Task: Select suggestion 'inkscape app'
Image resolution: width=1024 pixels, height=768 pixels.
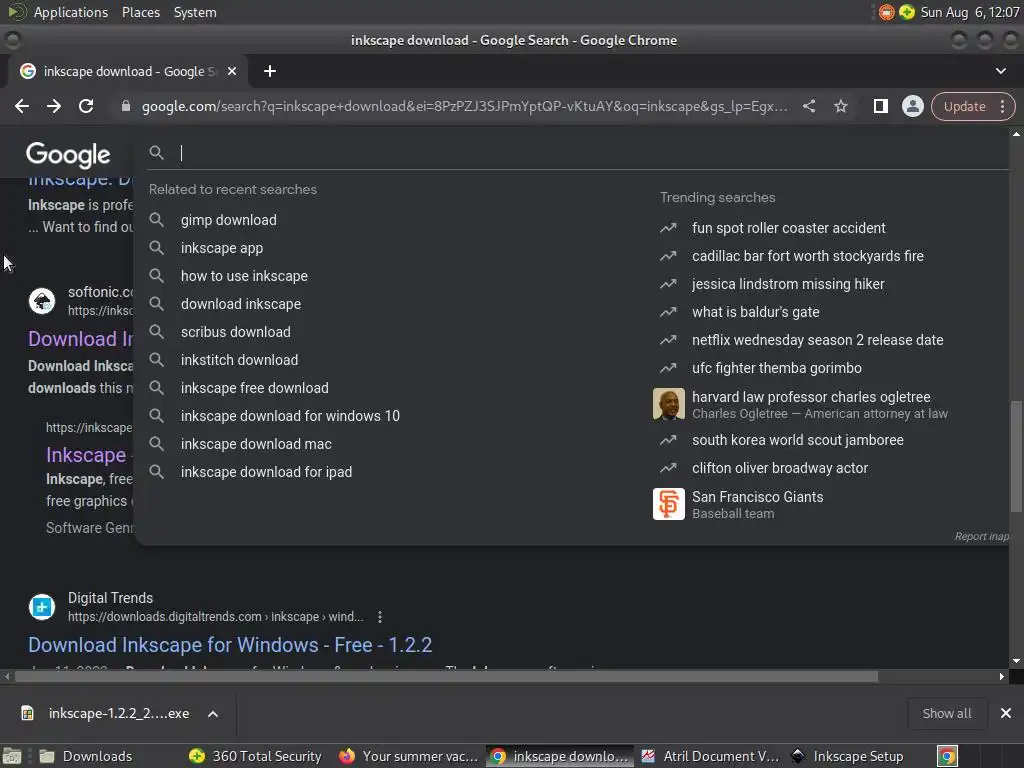Action: (x=222, y=248)
